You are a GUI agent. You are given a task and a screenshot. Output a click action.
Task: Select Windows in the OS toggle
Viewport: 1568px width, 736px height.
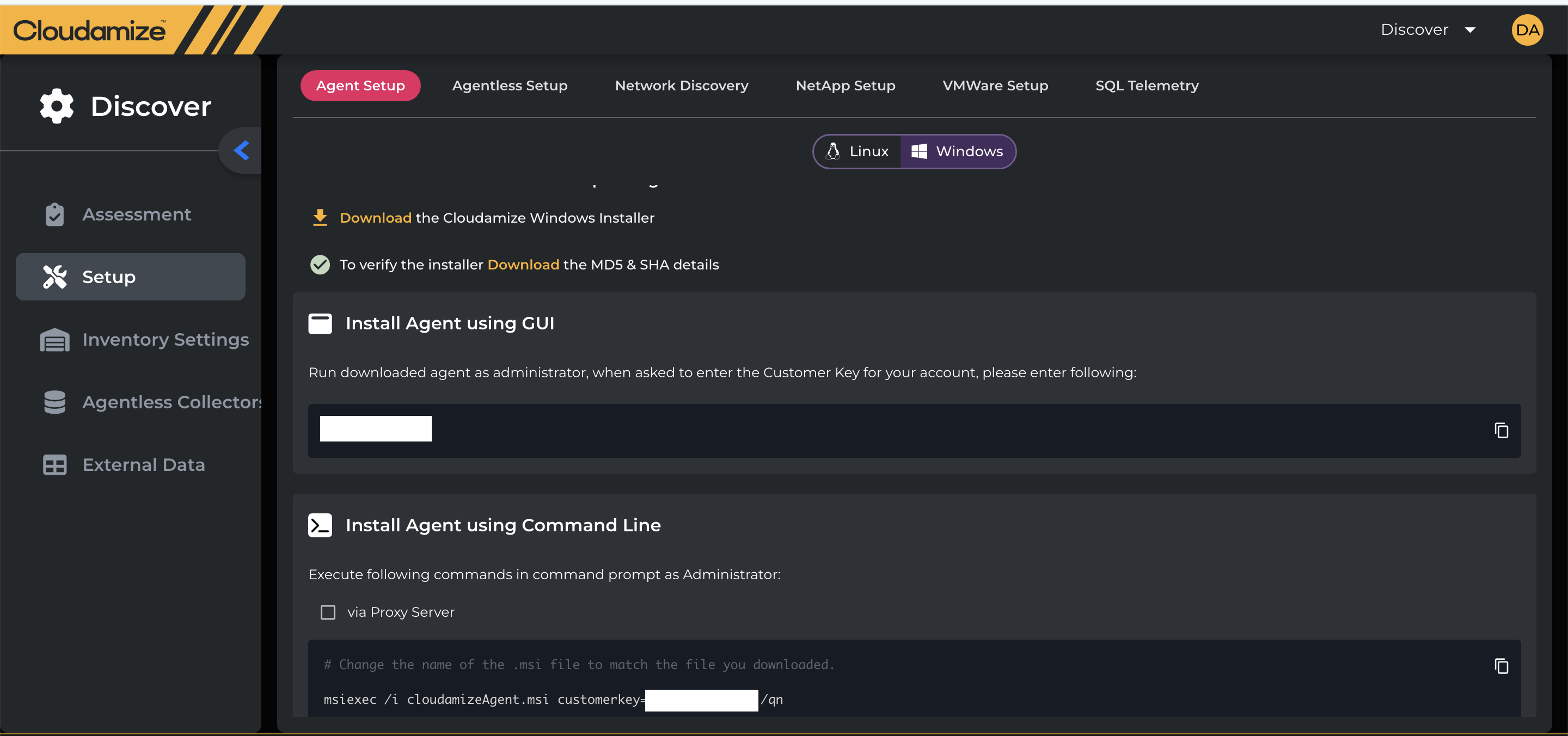(x=958, y=151)
